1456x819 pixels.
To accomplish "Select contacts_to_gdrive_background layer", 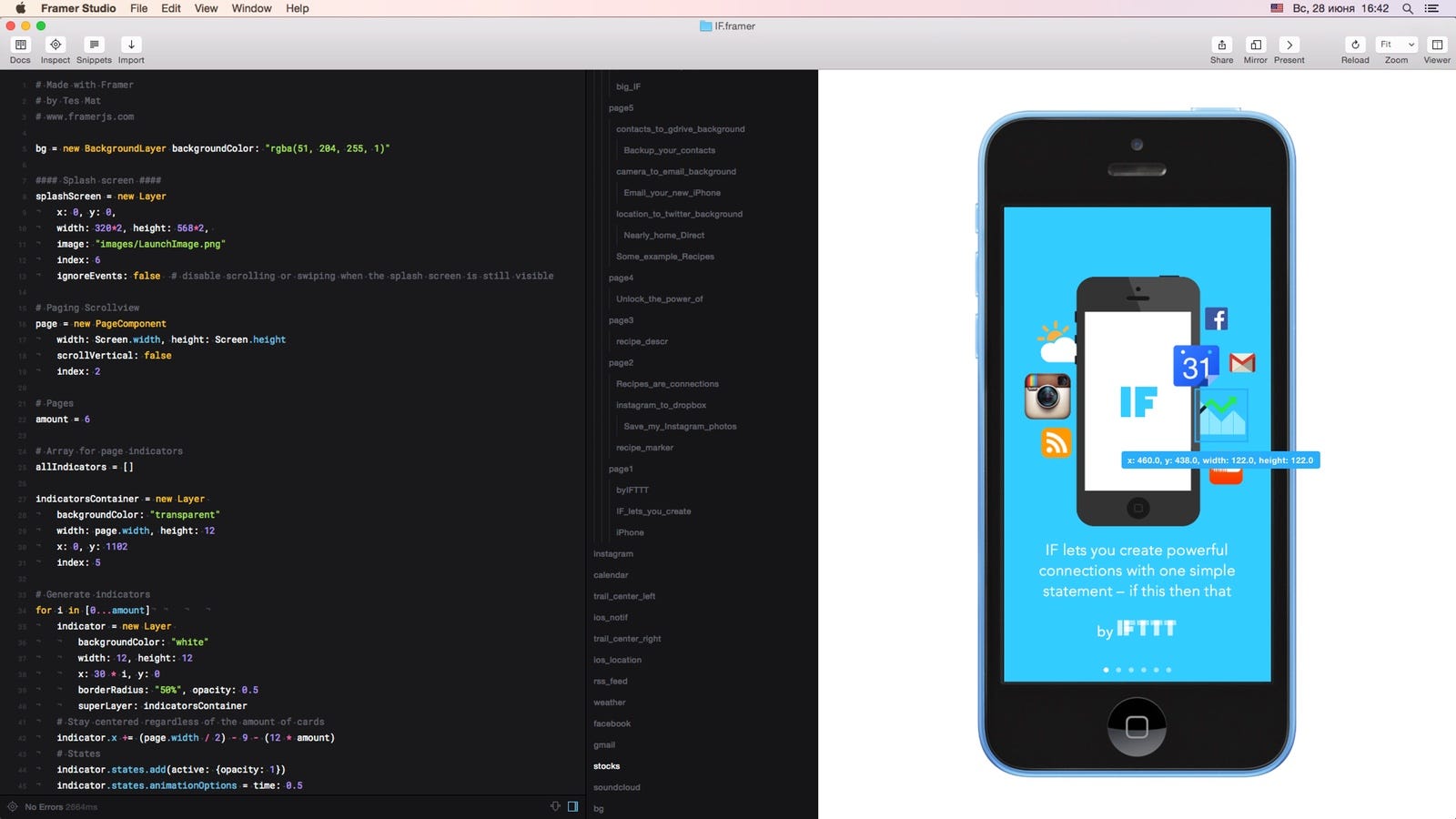I will (x=680, y=129).
